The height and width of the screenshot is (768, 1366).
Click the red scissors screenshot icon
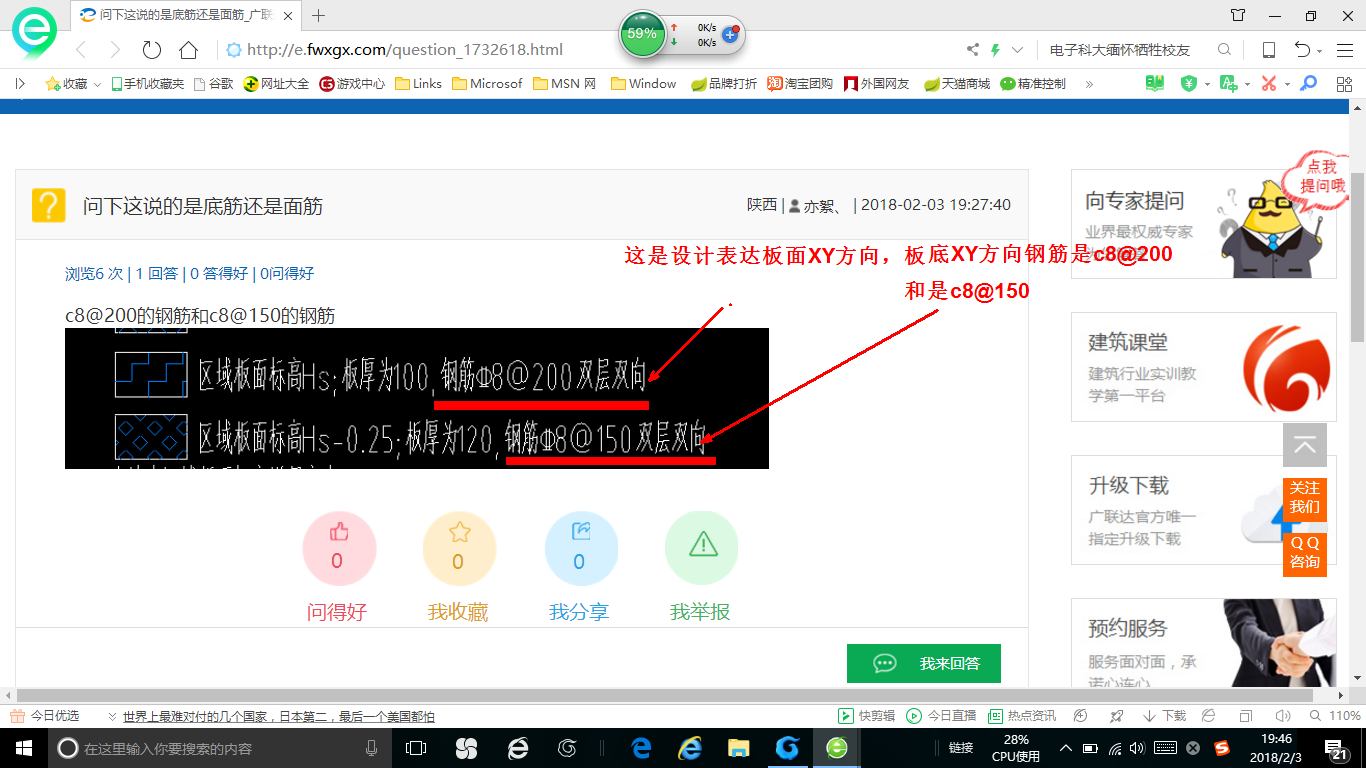click(1269, 84)
